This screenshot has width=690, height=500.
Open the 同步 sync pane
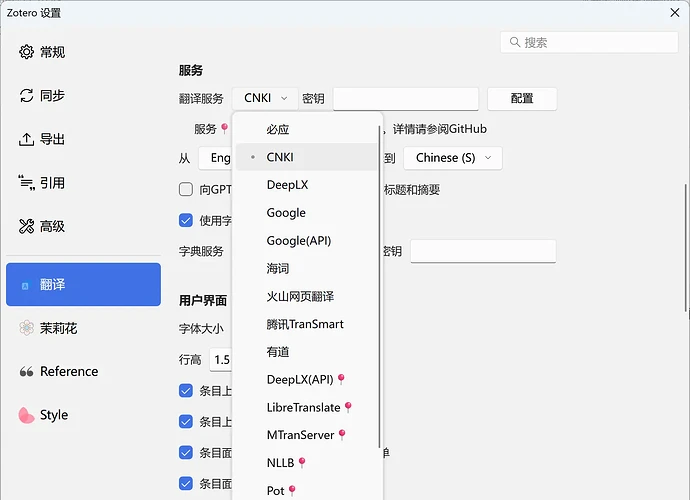84,96
